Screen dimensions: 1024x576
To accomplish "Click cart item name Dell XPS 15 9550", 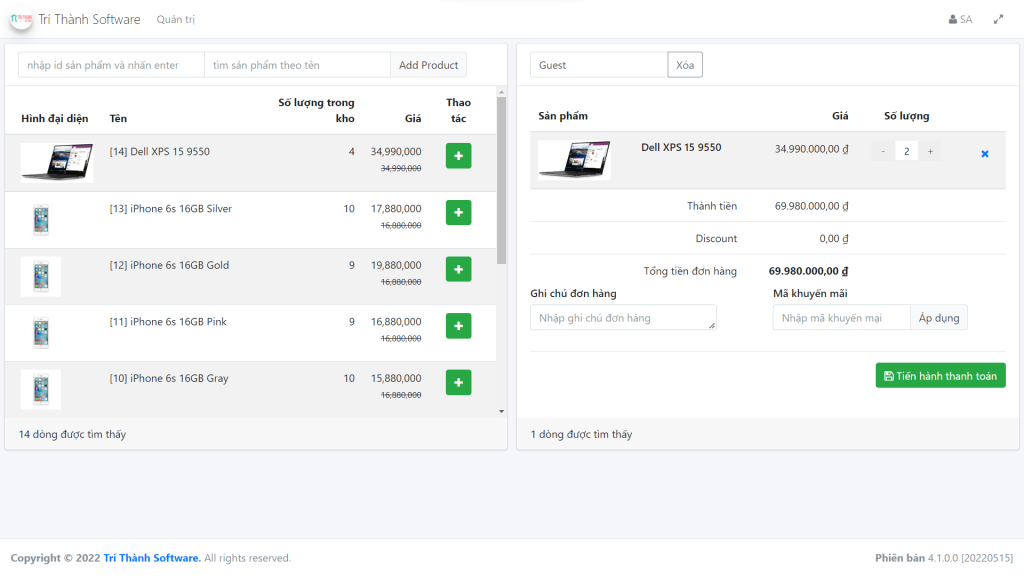I will tap(681, 148).
